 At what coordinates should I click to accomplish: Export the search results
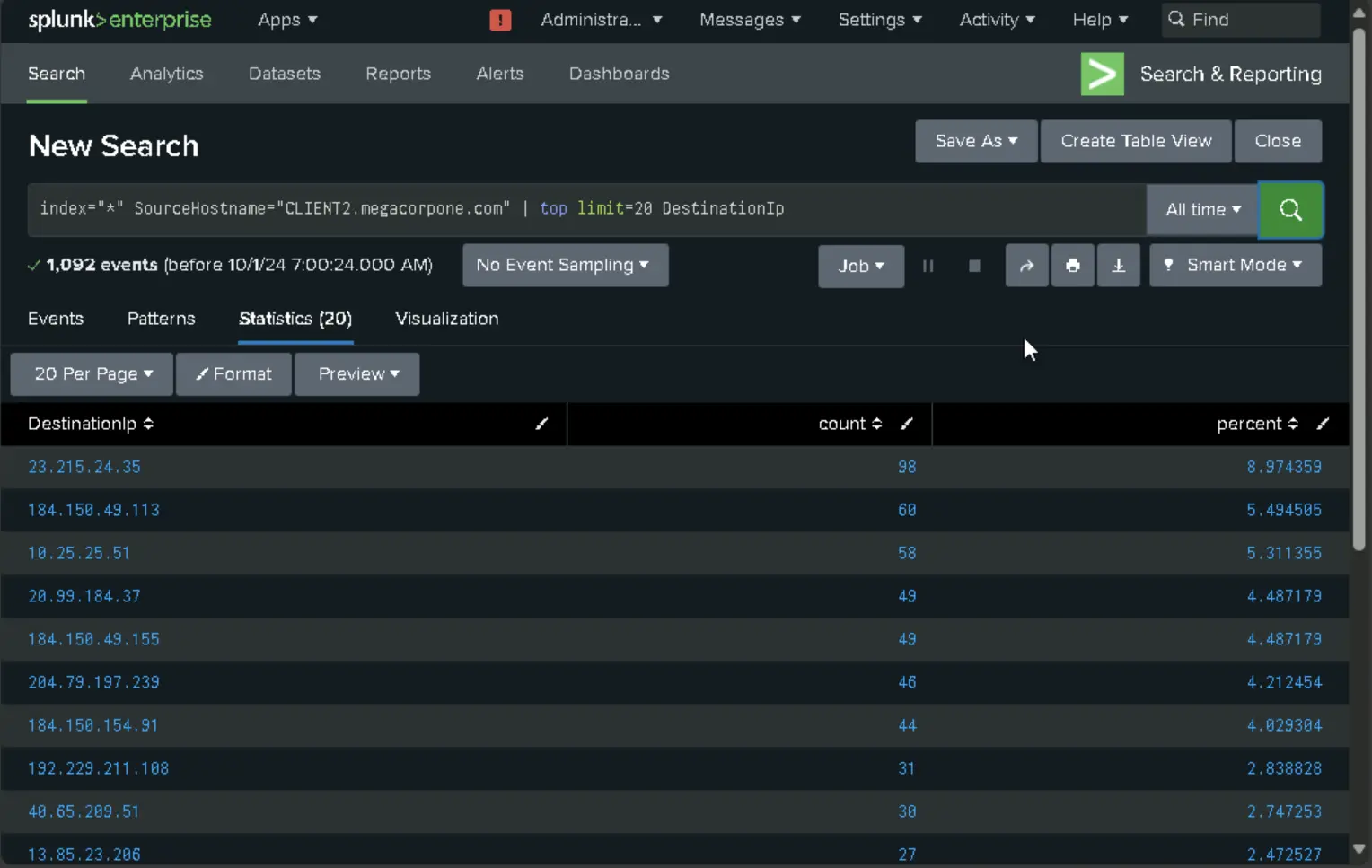click(1118, 266)
